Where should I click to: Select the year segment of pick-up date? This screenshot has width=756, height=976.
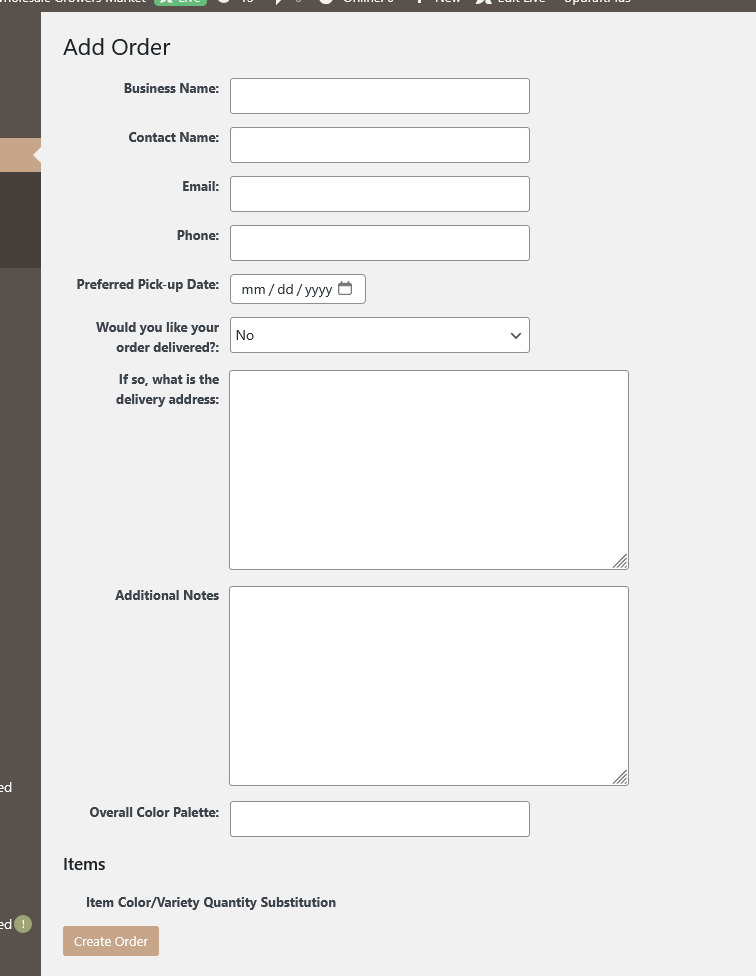[x=318, y=290]
